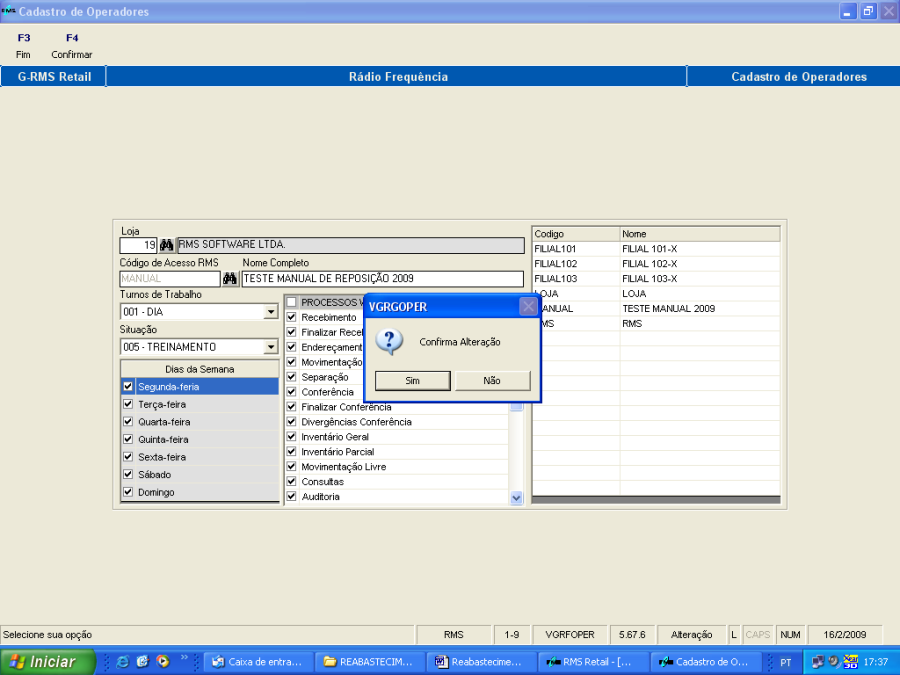Click the RMS Software Ltda. name field
This screenshot has height=675, width=900.
350,245
